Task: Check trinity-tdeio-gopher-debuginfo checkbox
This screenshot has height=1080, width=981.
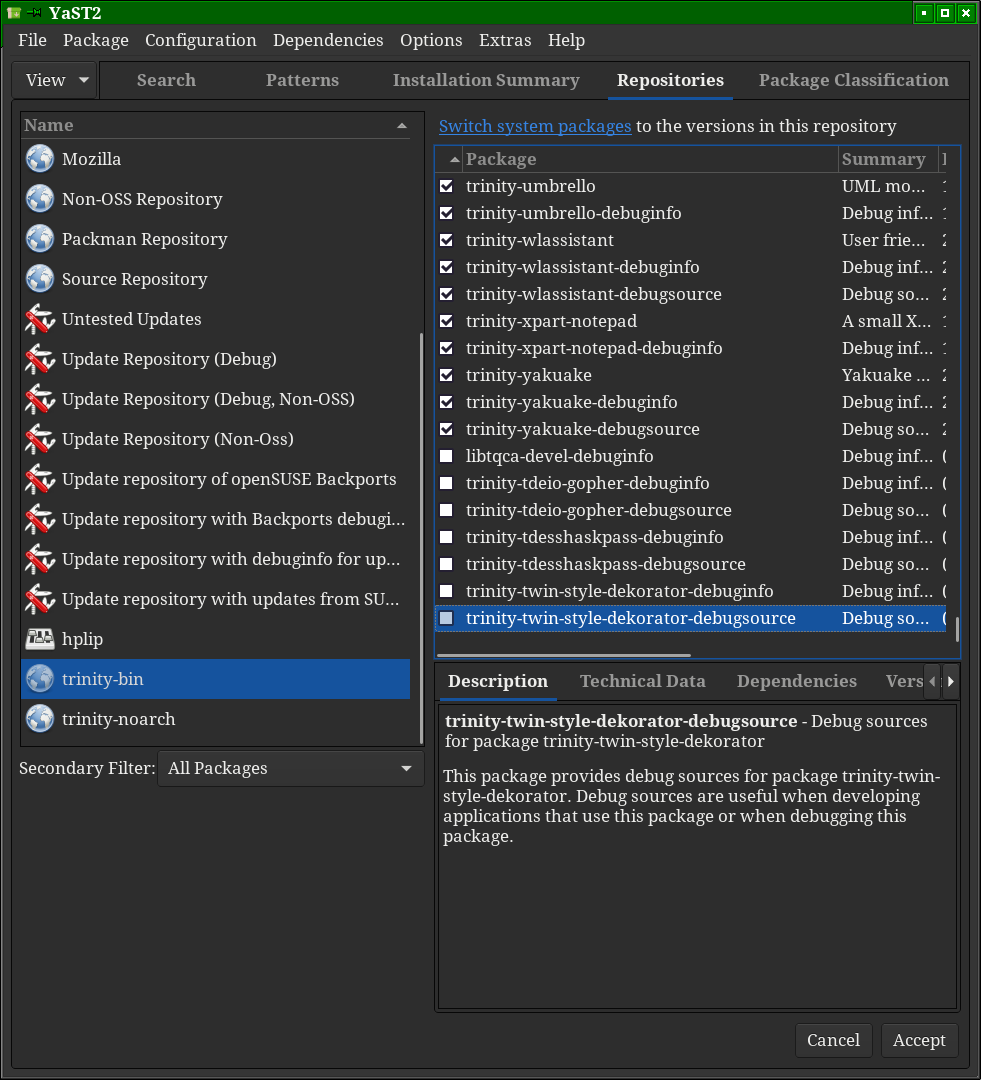Action: pyautogui.click(x=446, y=483)
